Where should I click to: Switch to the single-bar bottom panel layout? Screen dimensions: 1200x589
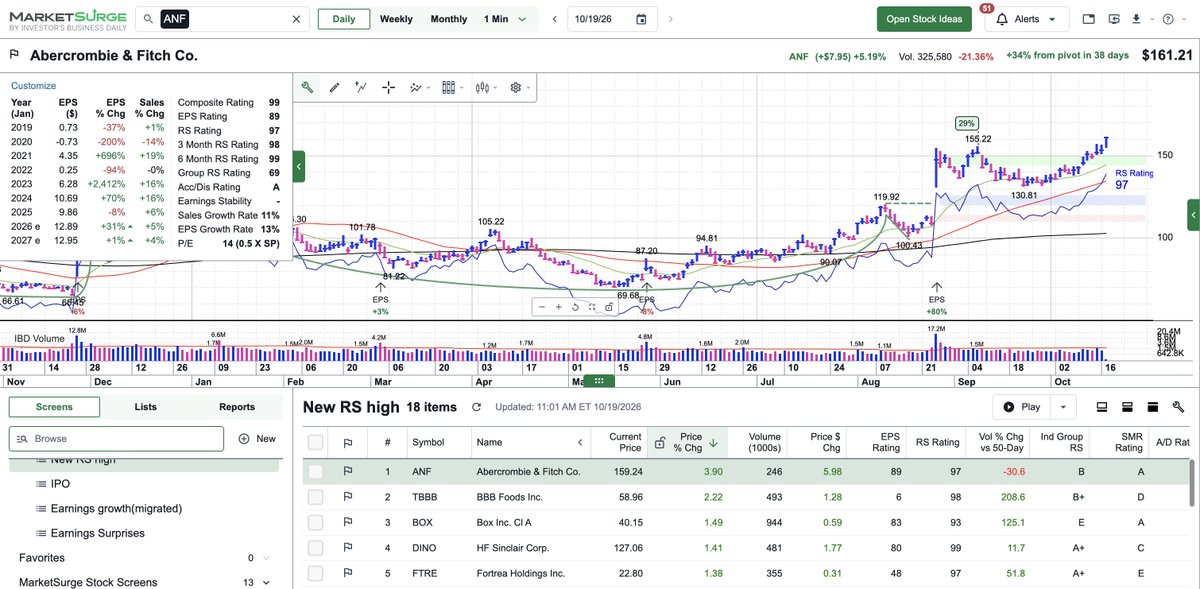tap(1102, 407)
